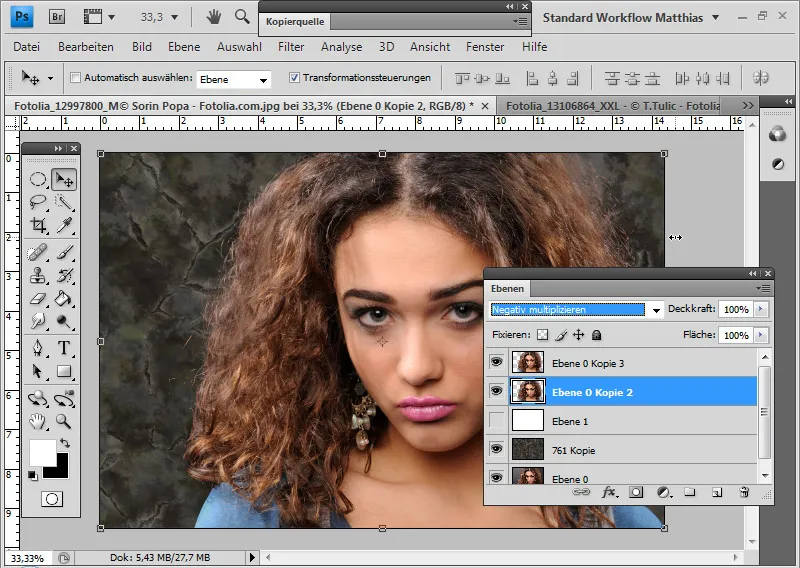Select the Paint Bucket tool
Image resolution: width=800 pixels, height=568 pixels.
64,298
